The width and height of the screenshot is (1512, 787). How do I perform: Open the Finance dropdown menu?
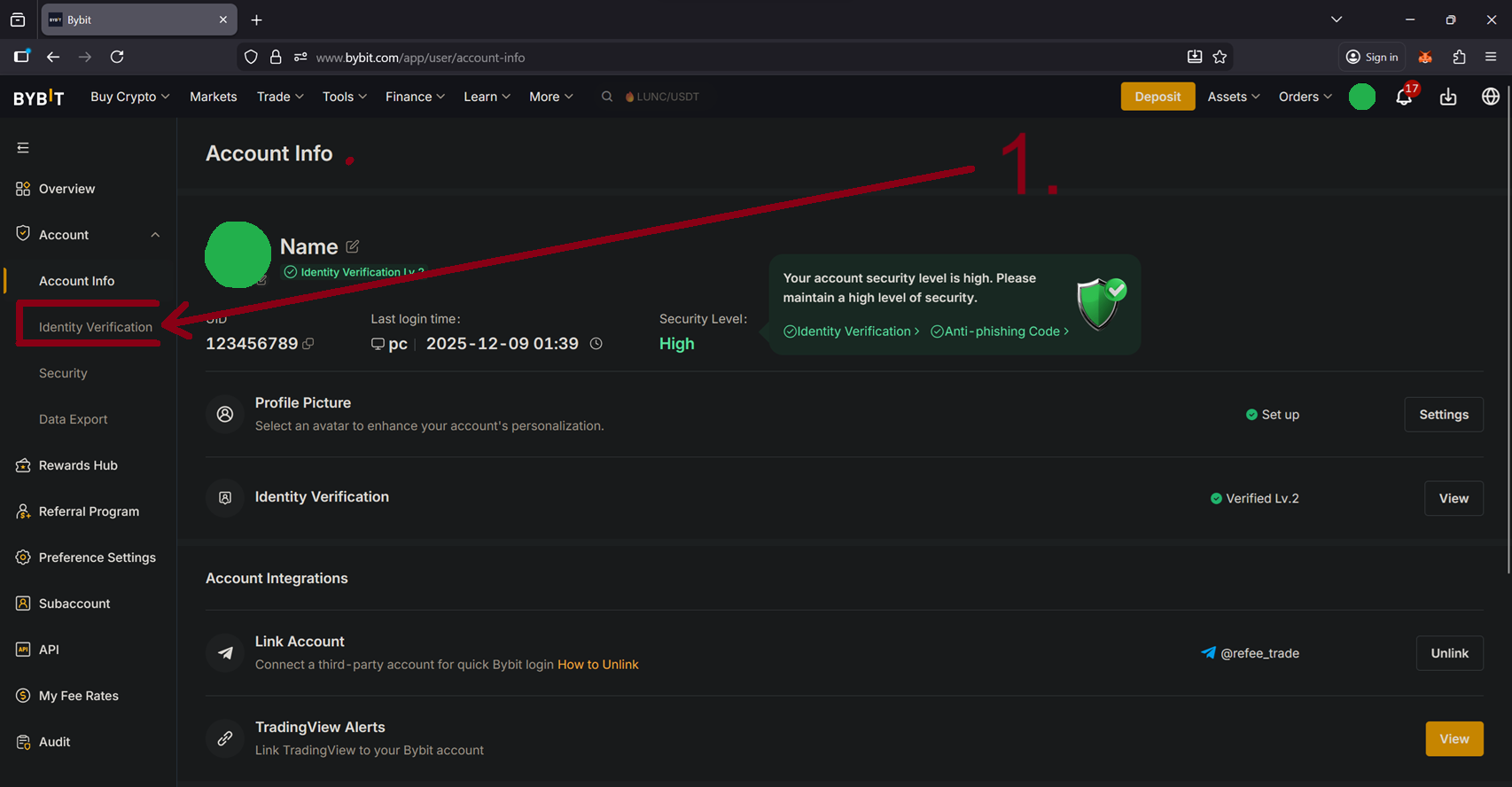415,97
